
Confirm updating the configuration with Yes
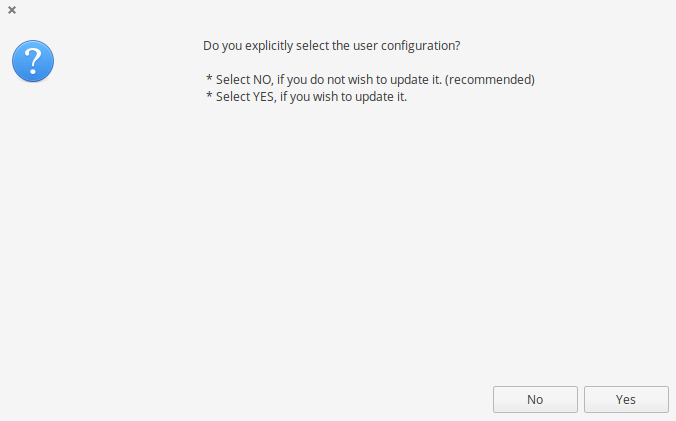pos(626,399)
